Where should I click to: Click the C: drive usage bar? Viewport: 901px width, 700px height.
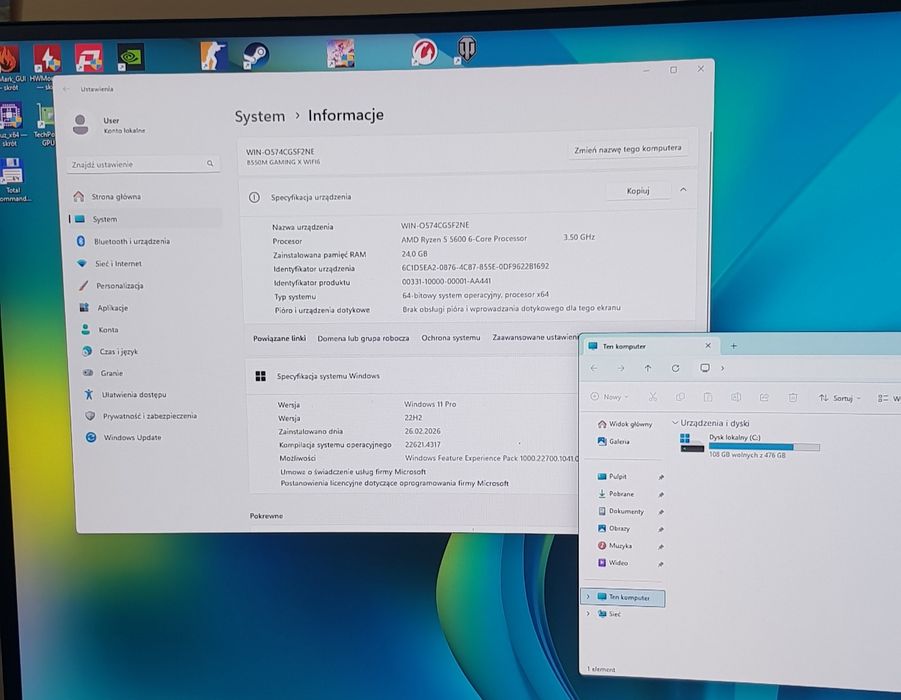764,447
